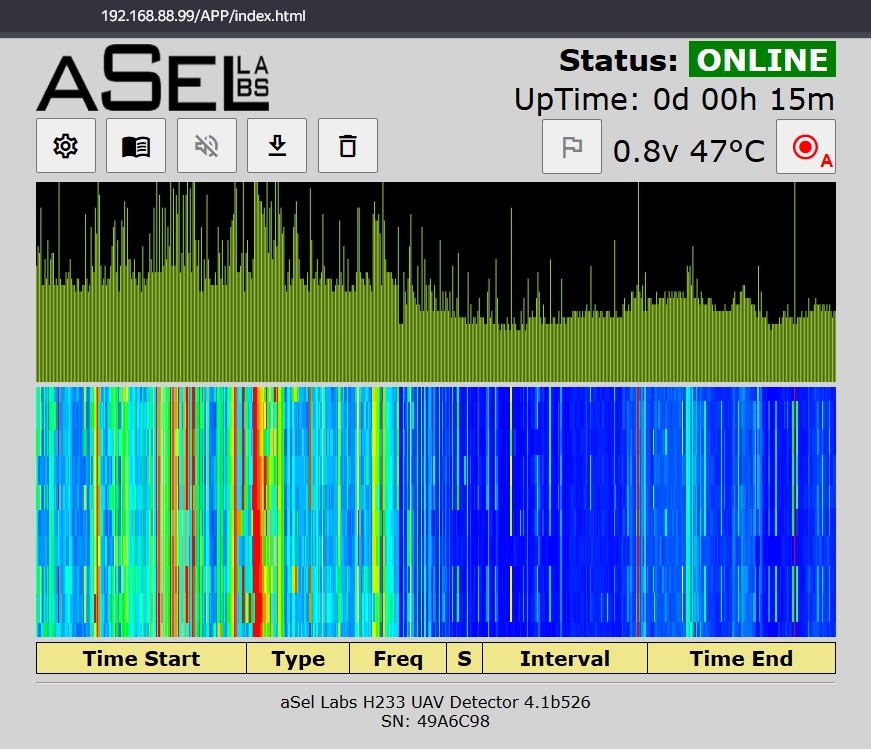Screen dimensions: 871x749
Task: Click the S column header
Action: pyautogui.click(x=464, y=658)
